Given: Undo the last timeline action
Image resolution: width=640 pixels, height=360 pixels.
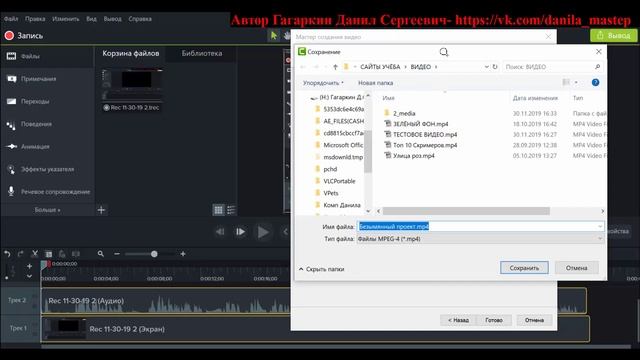Looking at the screenshot, I should (x=7, y=254).
